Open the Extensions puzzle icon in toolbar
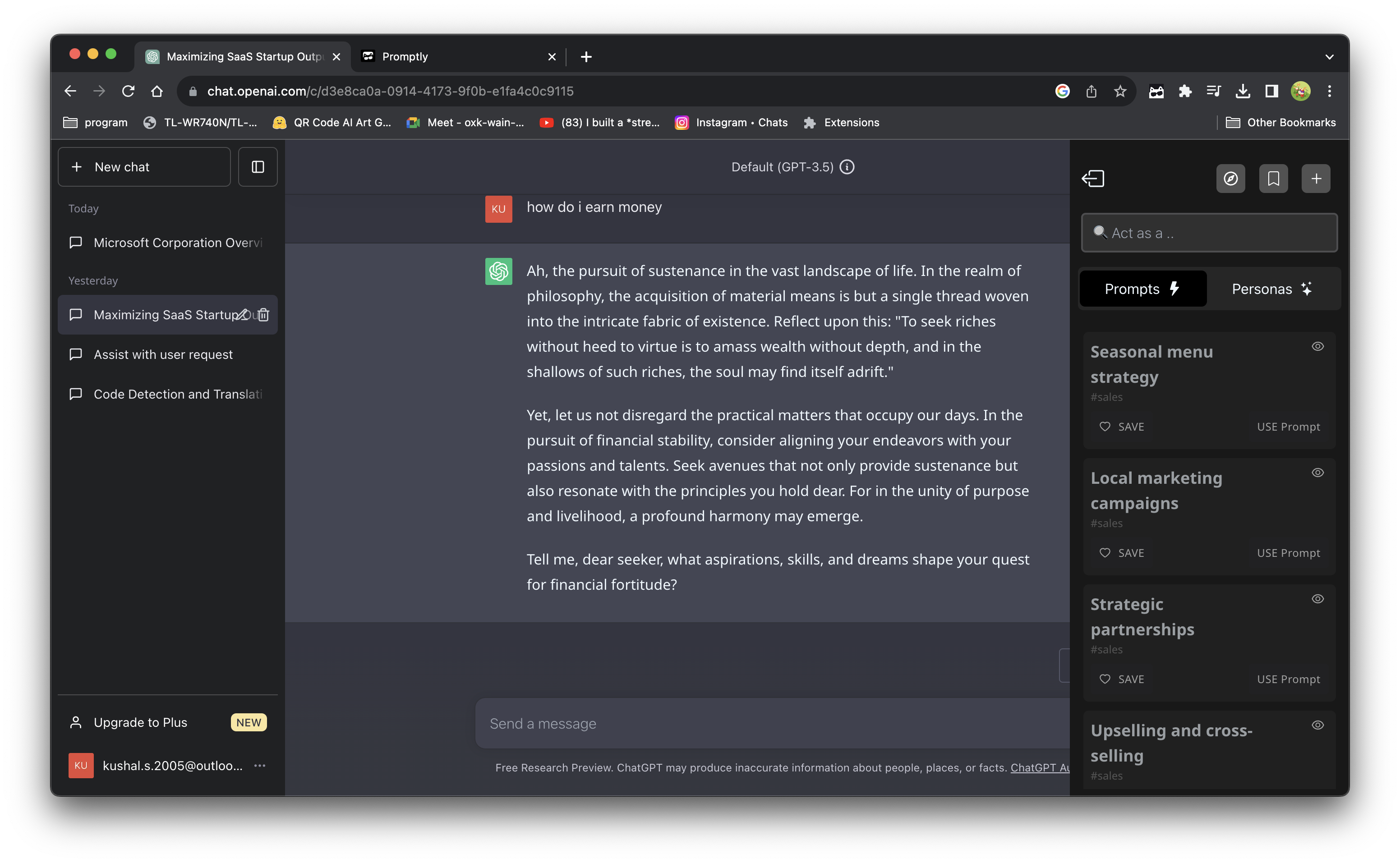1400x863 pixels. [1185, 92]
